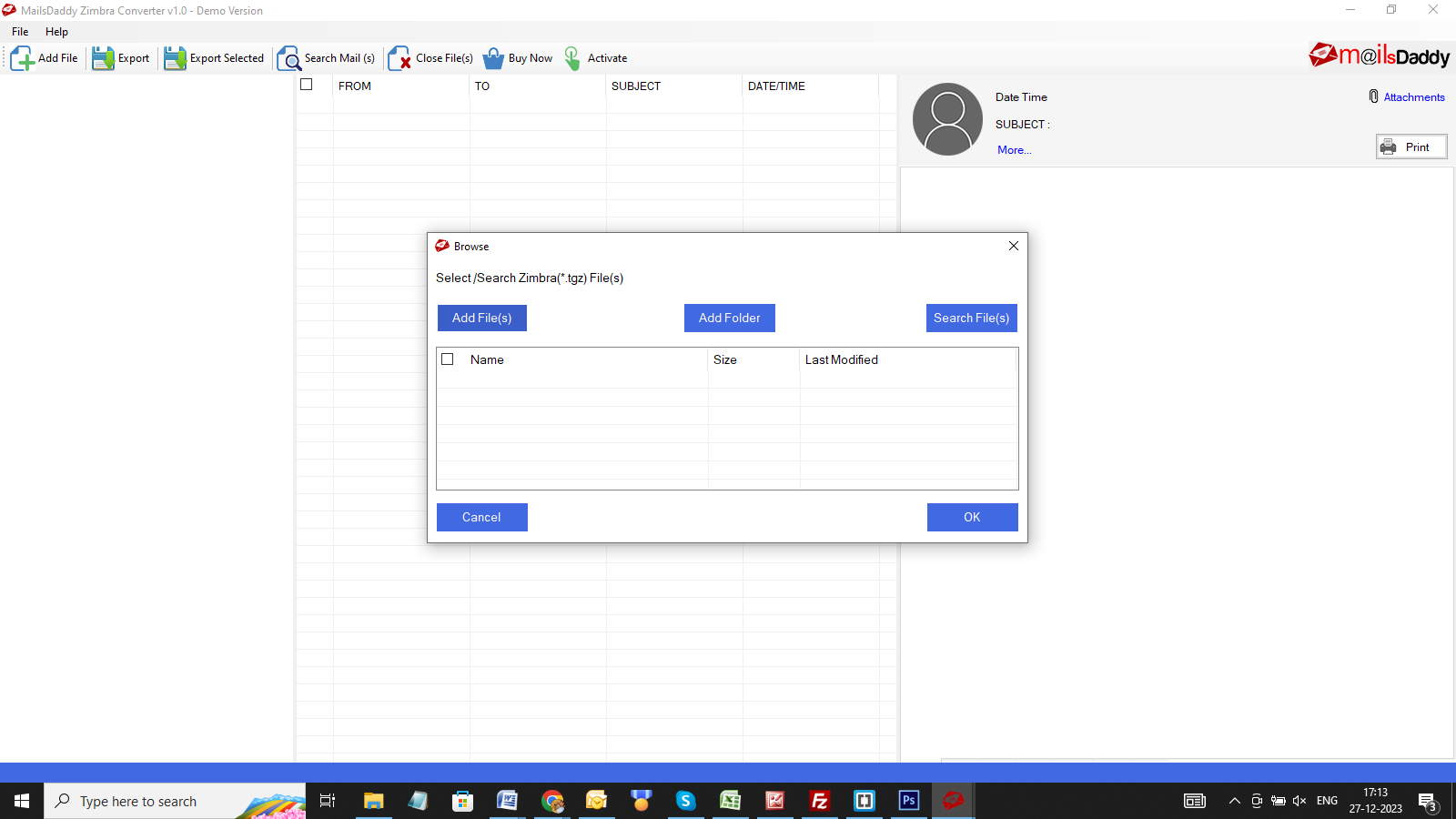Viewport: 1456px width, 819px height.
Task: Close the Browse dialog with X
Action: point(1014,246)
